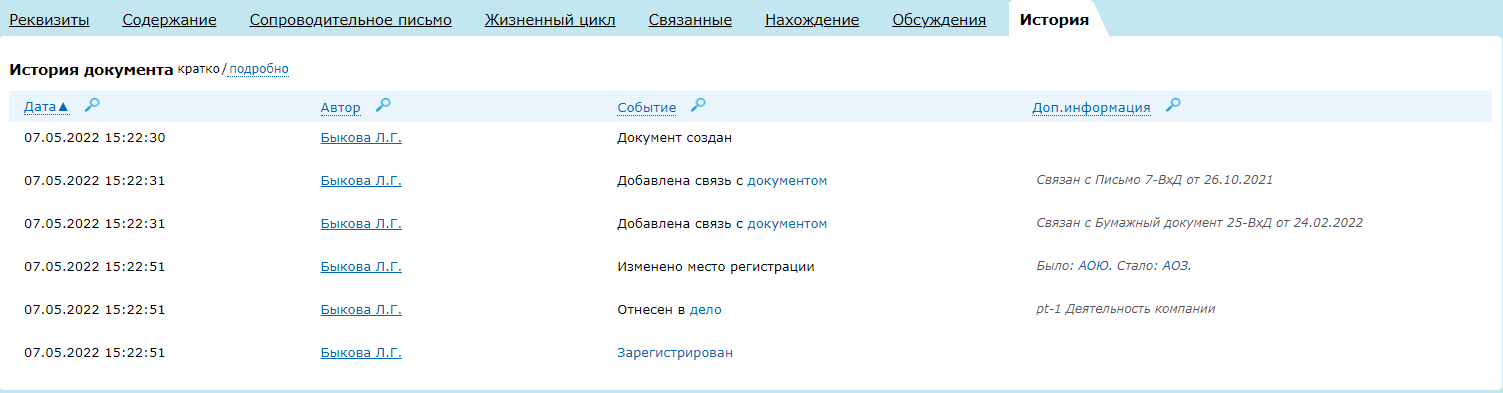Open the Сопроводительное письмо tab
This screenshot has width=1503, height=393.
click(x=351, y=20)
